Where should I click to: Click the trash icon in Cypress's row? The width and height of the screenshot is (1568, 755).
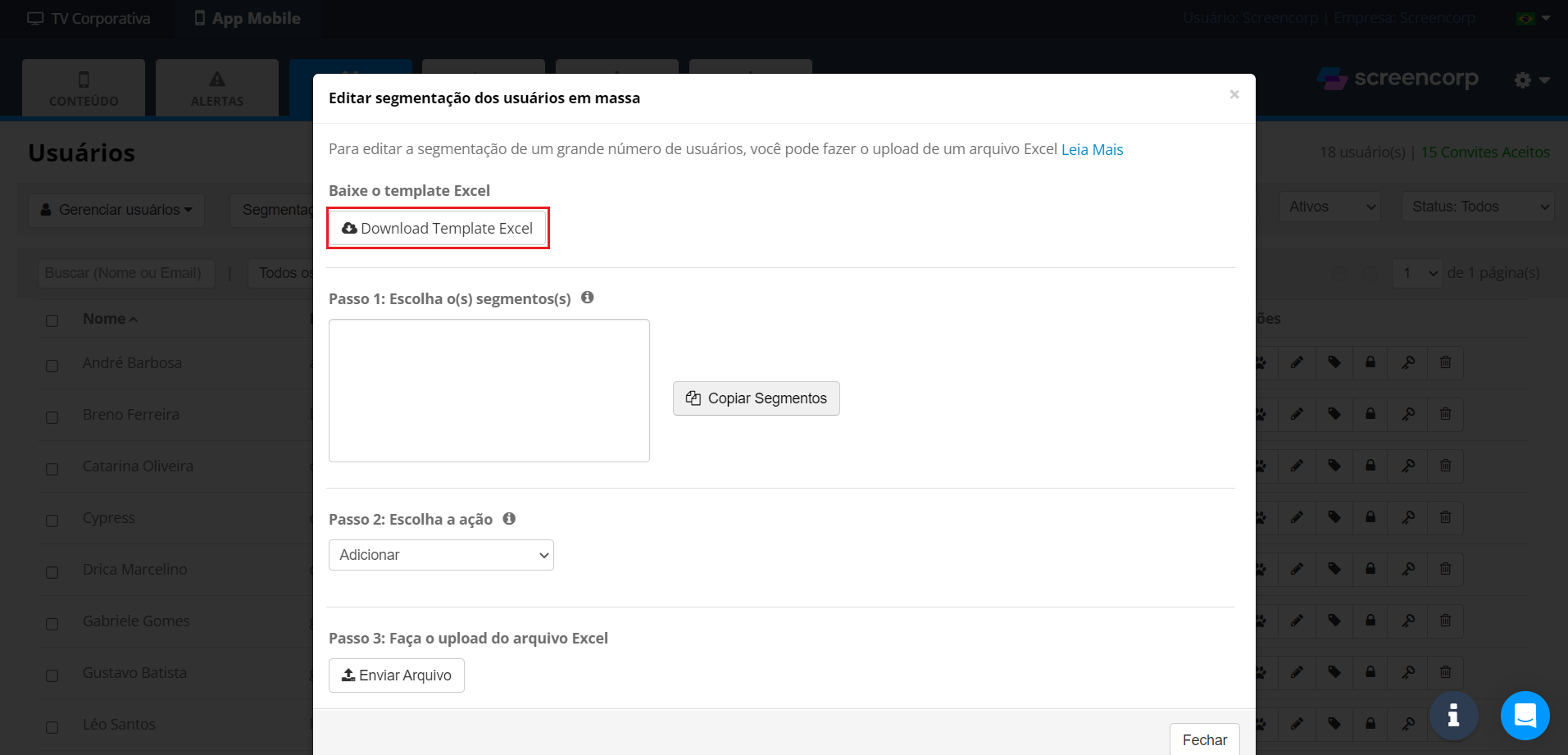point(1445,517)
